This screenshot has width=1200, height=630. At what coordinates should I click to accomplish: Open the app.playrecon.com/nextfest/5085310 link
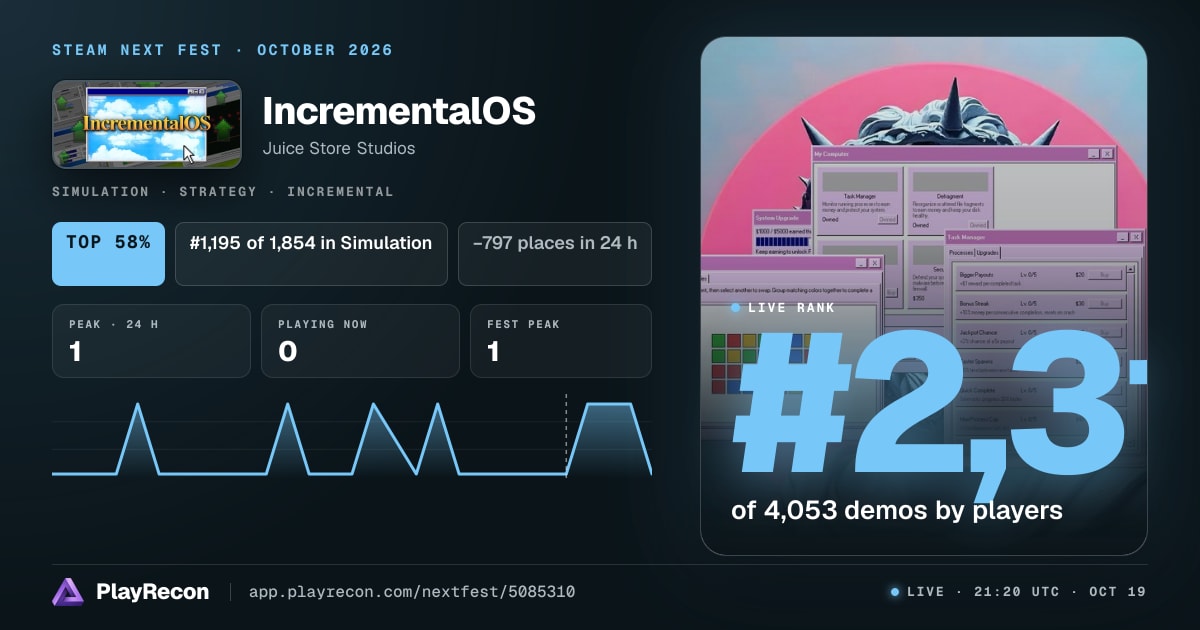click(x=411, y=592)
